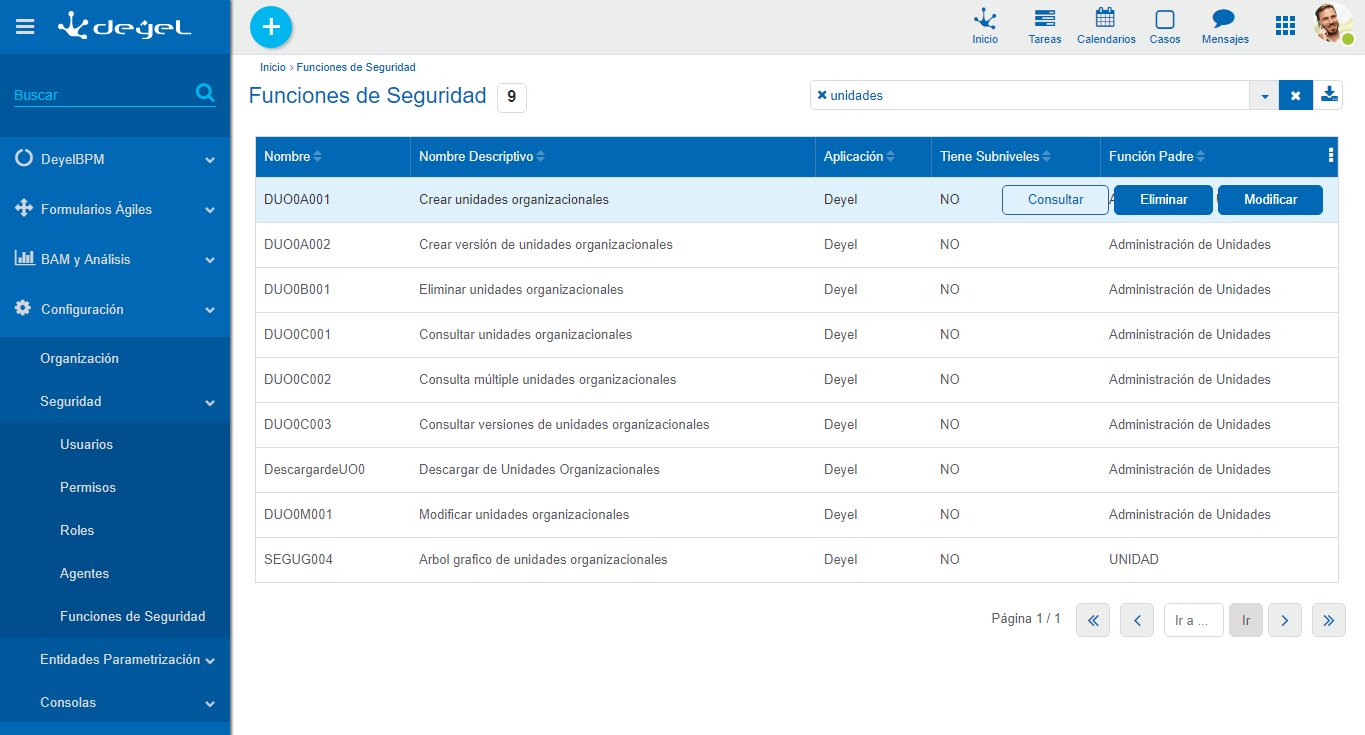1365x735 pixels.
Task: Open the Inicio home icon
Action: (985, 27)
